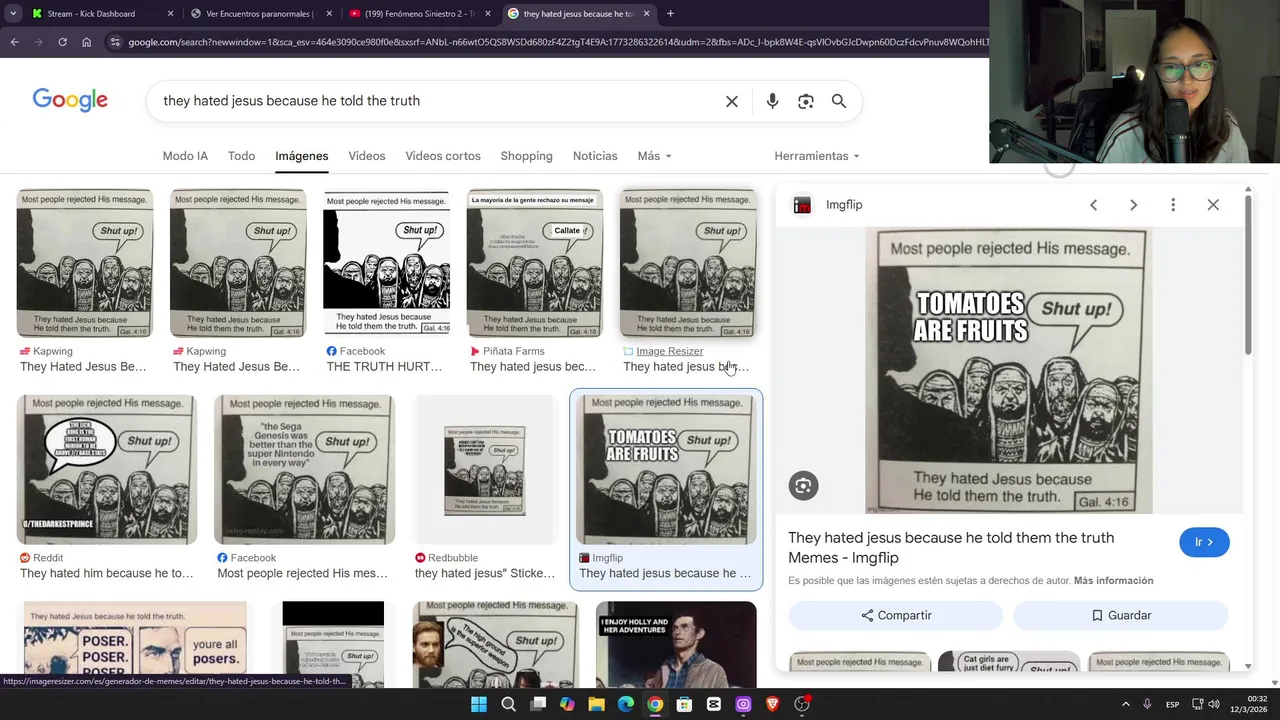Click the browser home icon

tap(86, 42)
